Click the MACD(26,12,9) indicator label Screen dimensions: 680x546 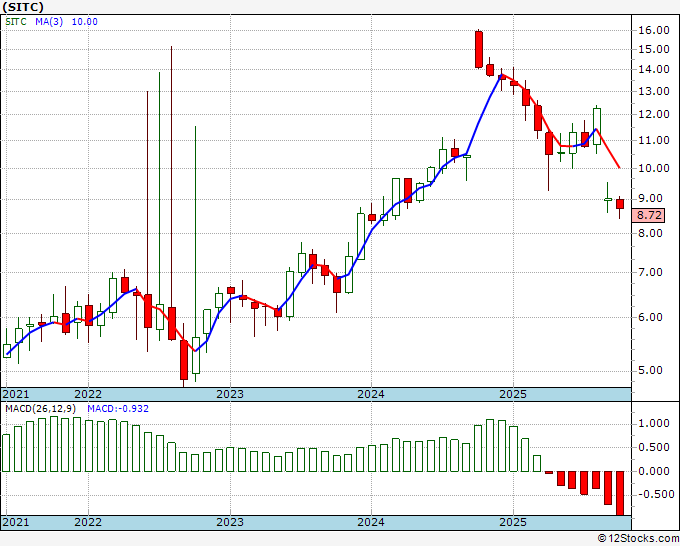41,409
